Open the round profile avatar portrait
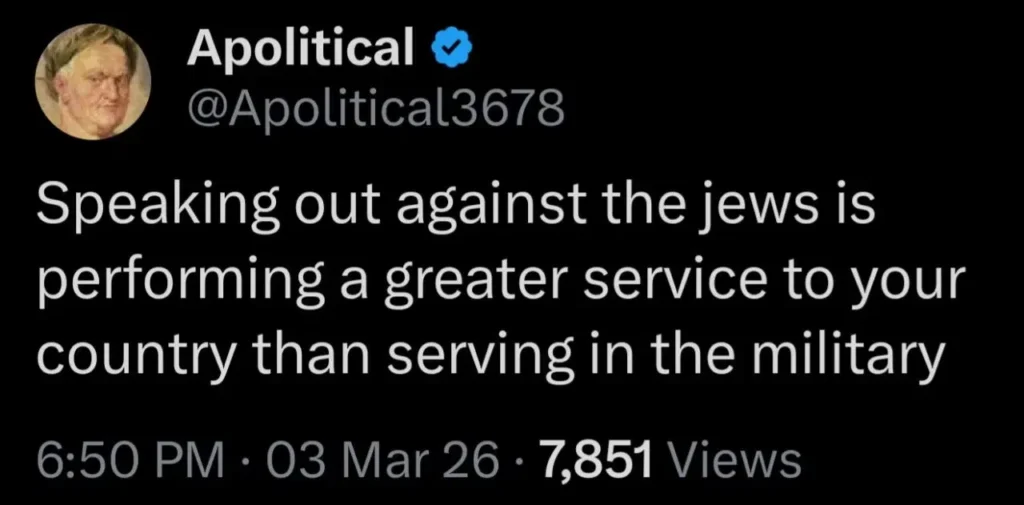This screenshot has width=1024, height=505. [93, 82]
